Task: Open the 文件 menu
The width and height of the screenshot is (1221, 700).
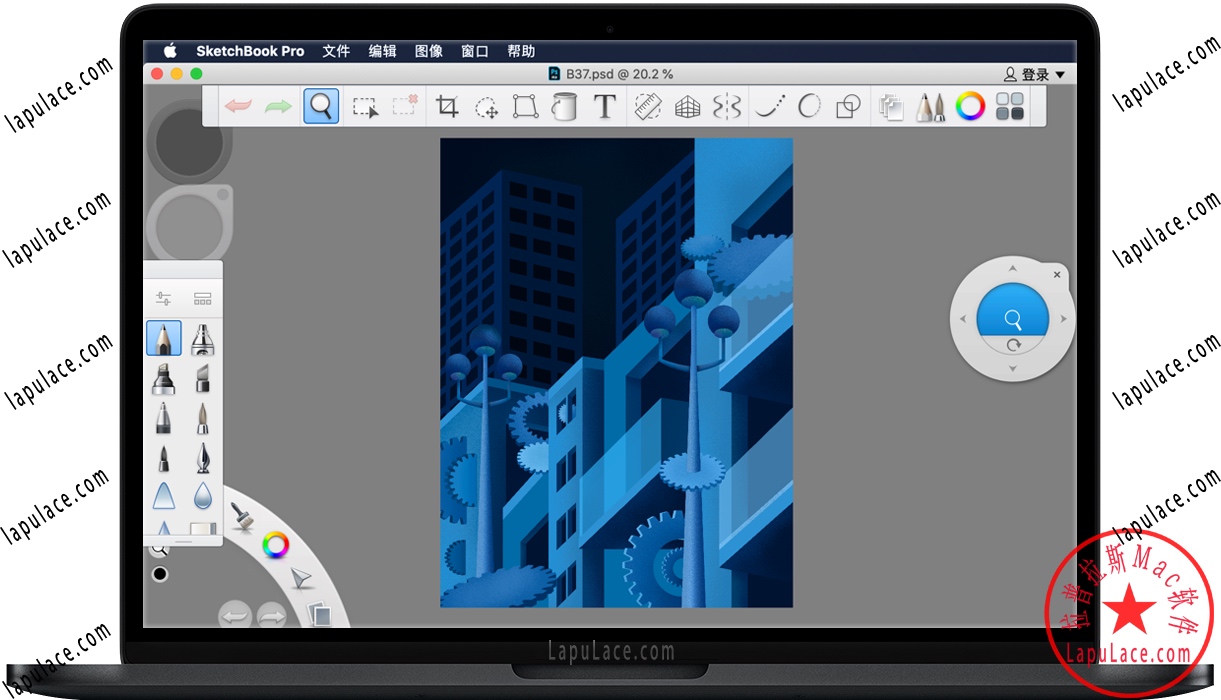Action: (x=336, y=51)
